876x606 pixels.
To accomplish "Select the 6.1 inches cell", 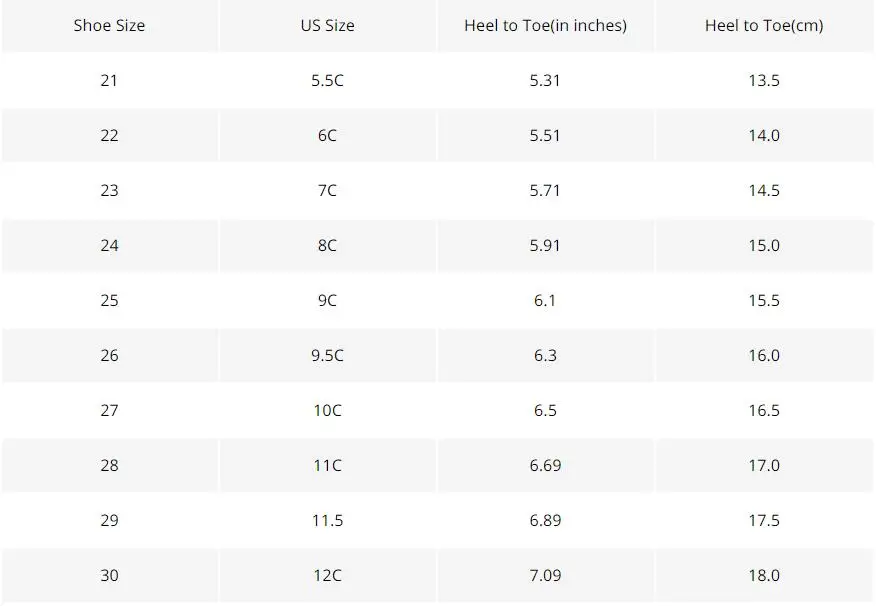I will tap(545, 300).
